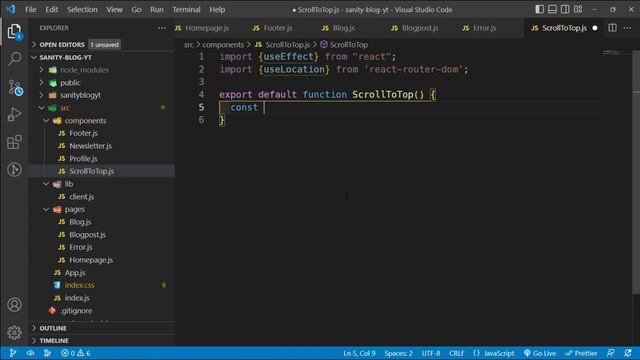Change UTF-8 encoding in status bar
The image size is (640, 360).
click(x=431, y=353)
